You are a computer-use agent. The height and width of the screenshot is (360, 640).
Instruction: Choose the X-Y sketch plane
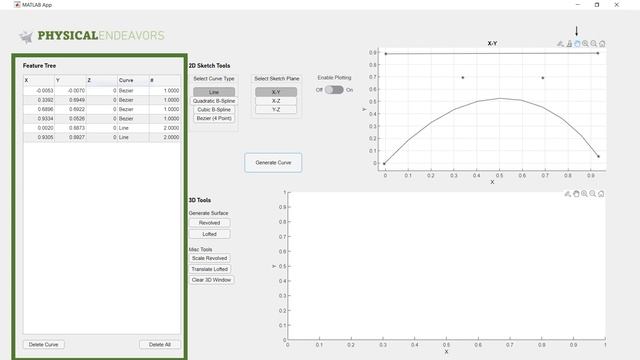(276, 92)
